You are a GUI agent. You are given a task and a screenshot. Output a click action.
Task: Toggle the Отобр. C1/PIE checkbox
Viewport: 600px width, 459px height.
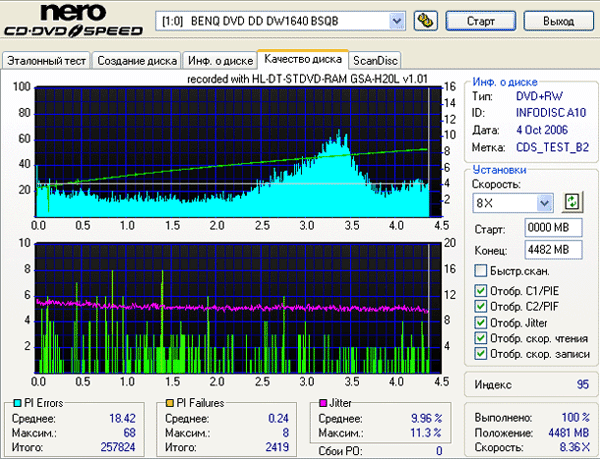pyautogui.click(x=481, y=291)
